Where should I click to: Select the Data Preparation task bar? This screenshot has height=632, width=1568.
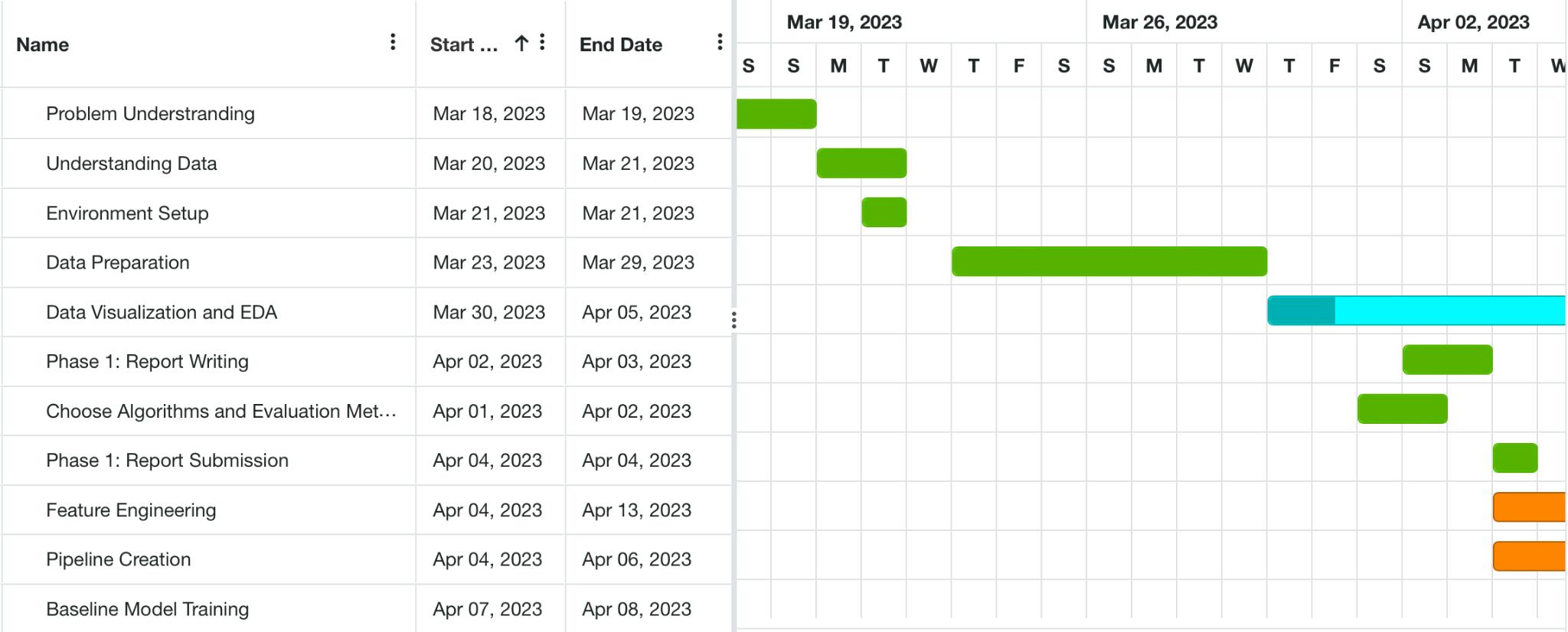coord(1109,262)
